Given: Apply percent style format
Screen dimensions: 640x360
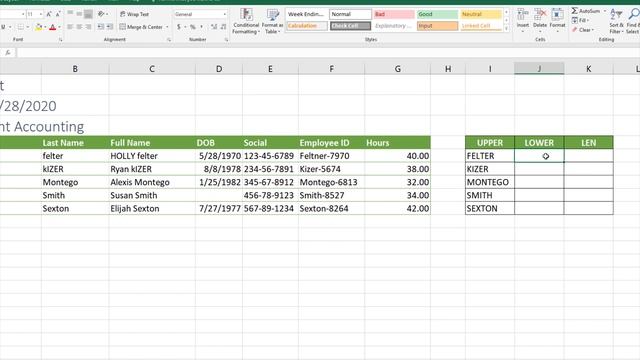Looking at the screenshot, I should [193, 27].
